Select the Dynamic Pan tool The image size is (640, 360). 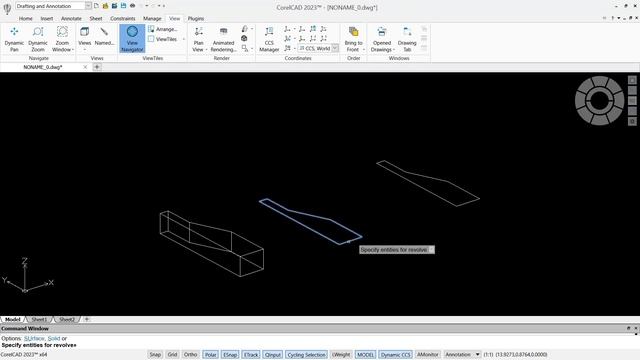(x=14, y=39)
